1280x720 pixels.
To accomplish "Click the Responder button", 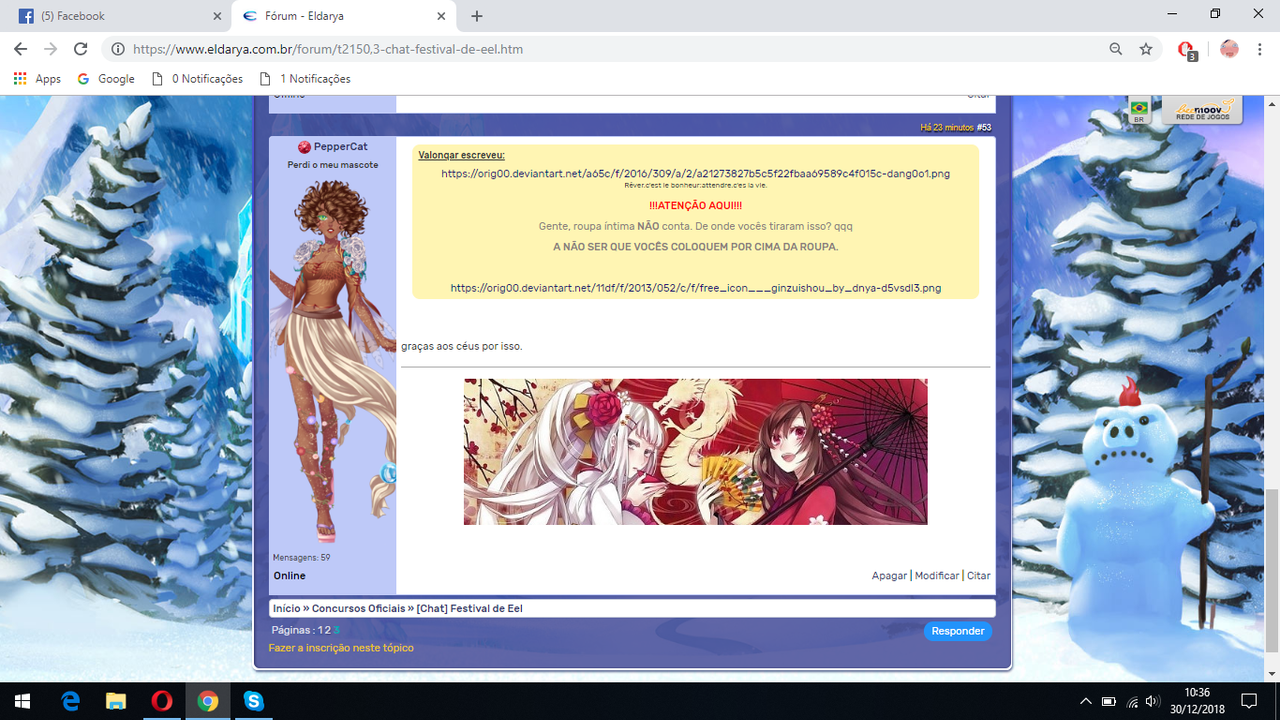I will 958,631.
